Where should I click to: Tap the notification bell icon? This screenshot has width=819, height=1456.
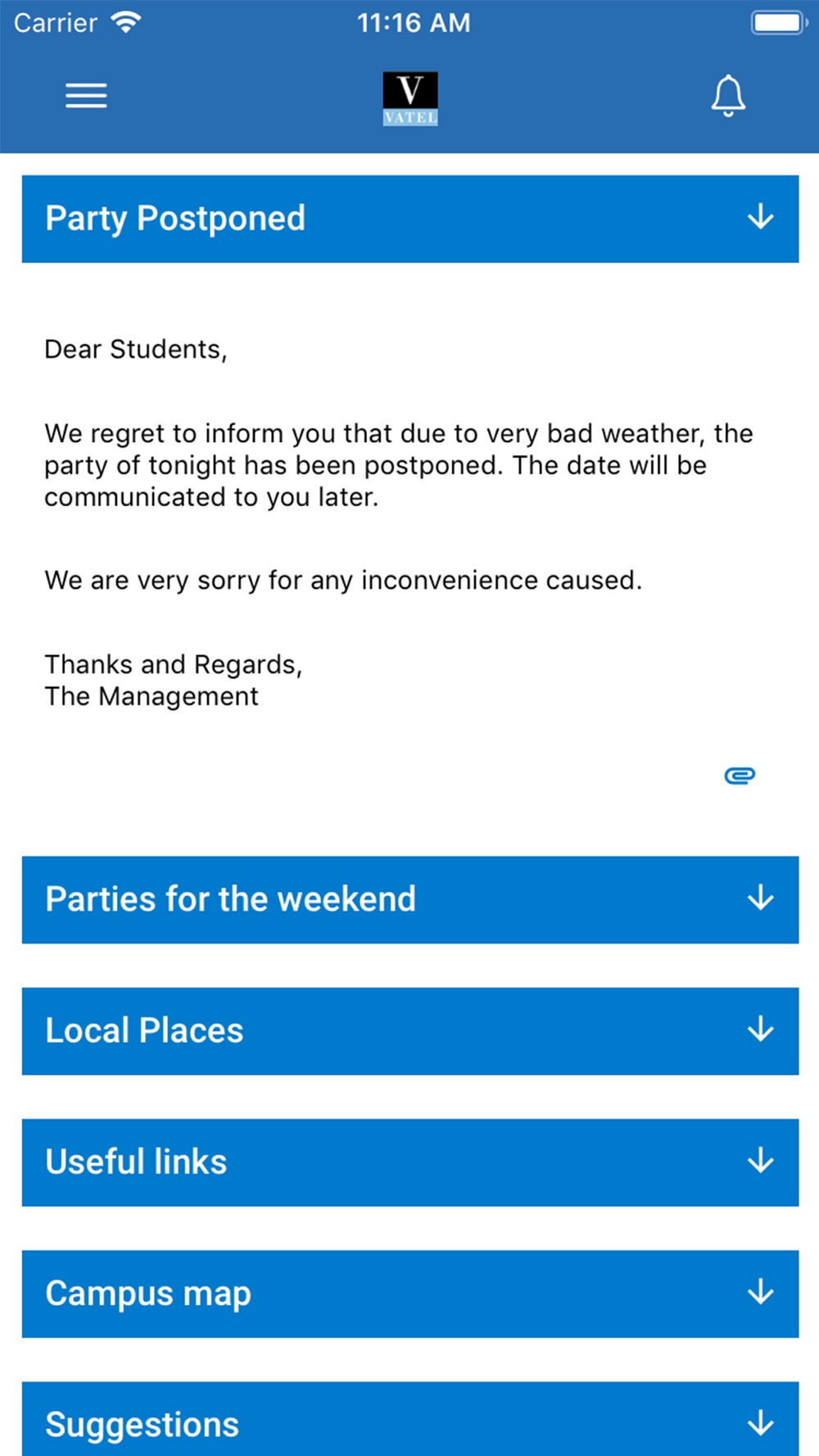[x=727, y=97]
